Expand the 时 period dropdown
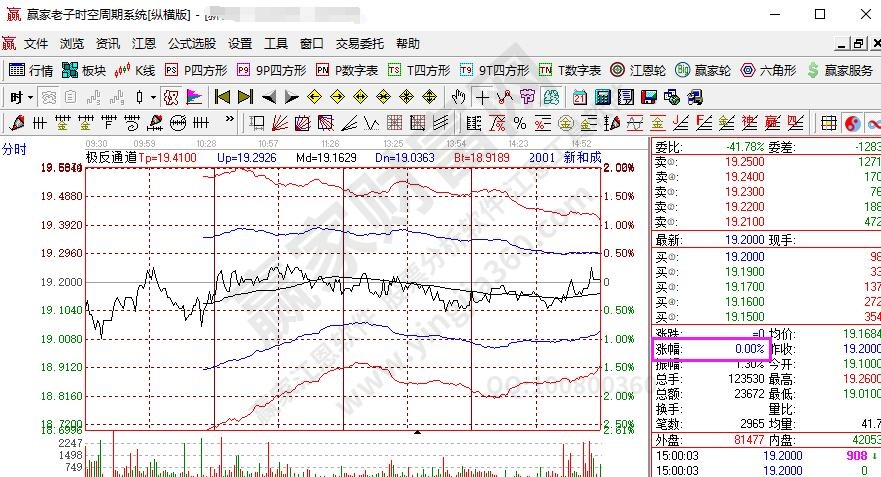881x477 pixels. click(20, 97)
